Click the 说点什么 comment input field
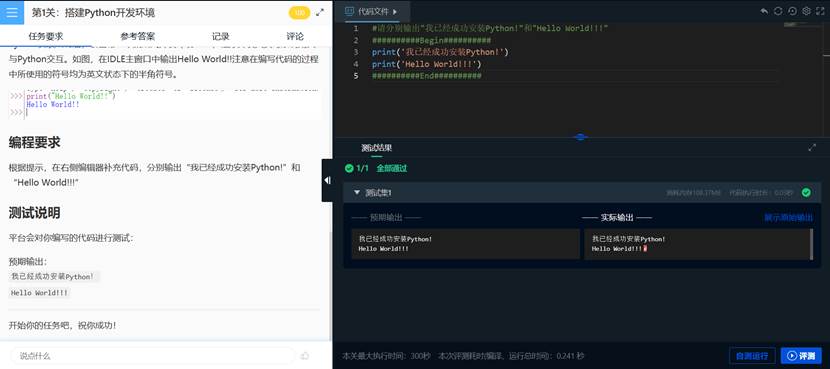This screenshot has height=369, width=830. 152,356
